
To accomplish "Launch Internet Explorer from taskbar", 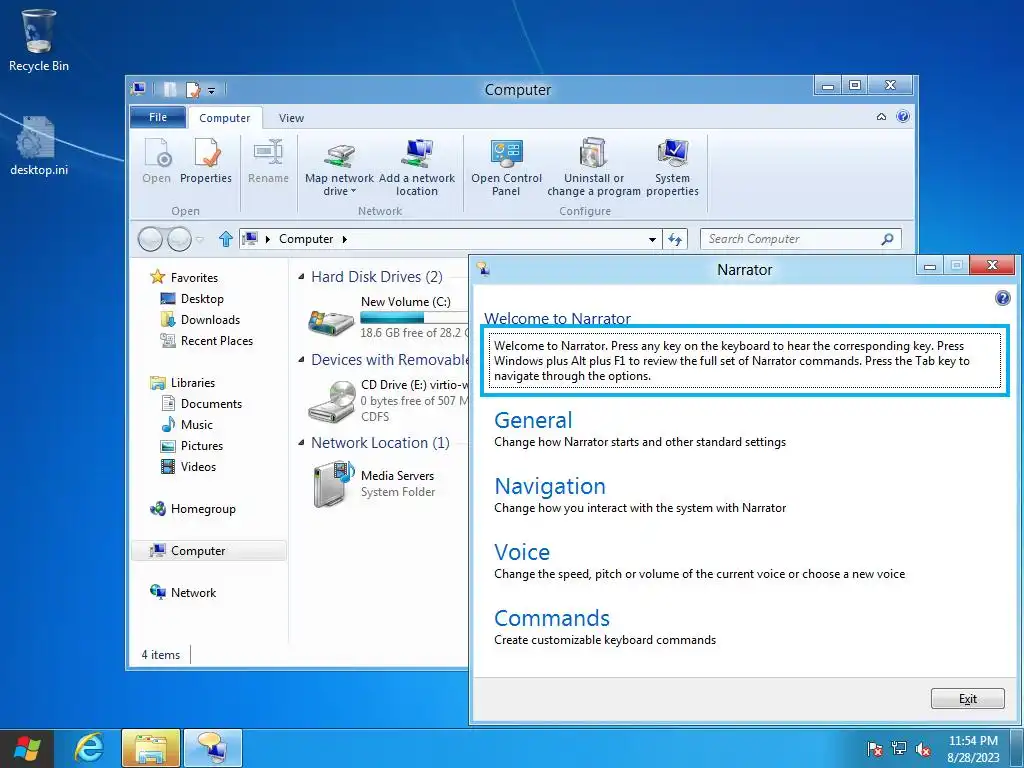I will click(89, 748).
